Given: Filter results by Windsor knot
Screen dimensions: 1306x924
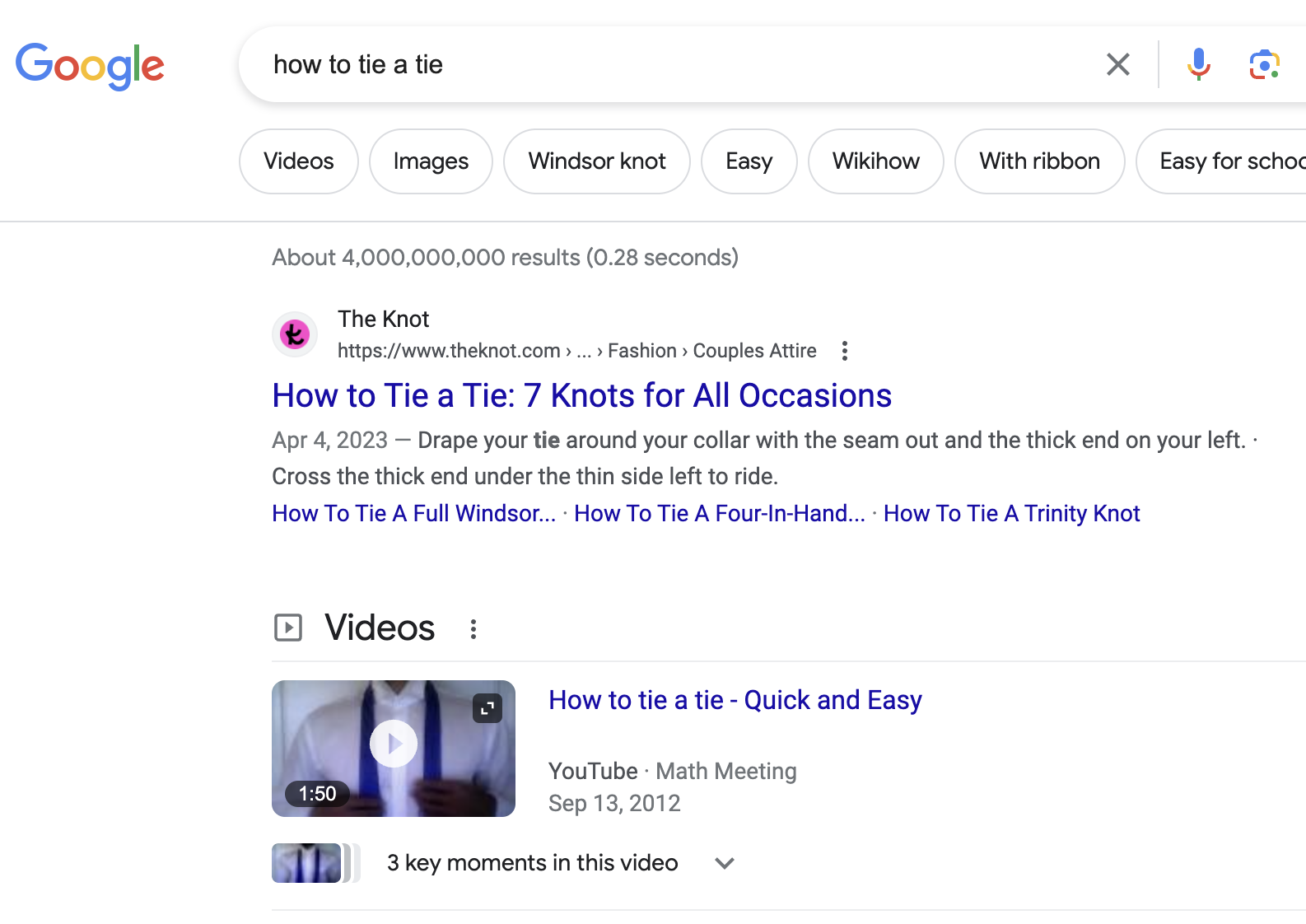Looking at the screenshot, I should [x=596, y=161].
